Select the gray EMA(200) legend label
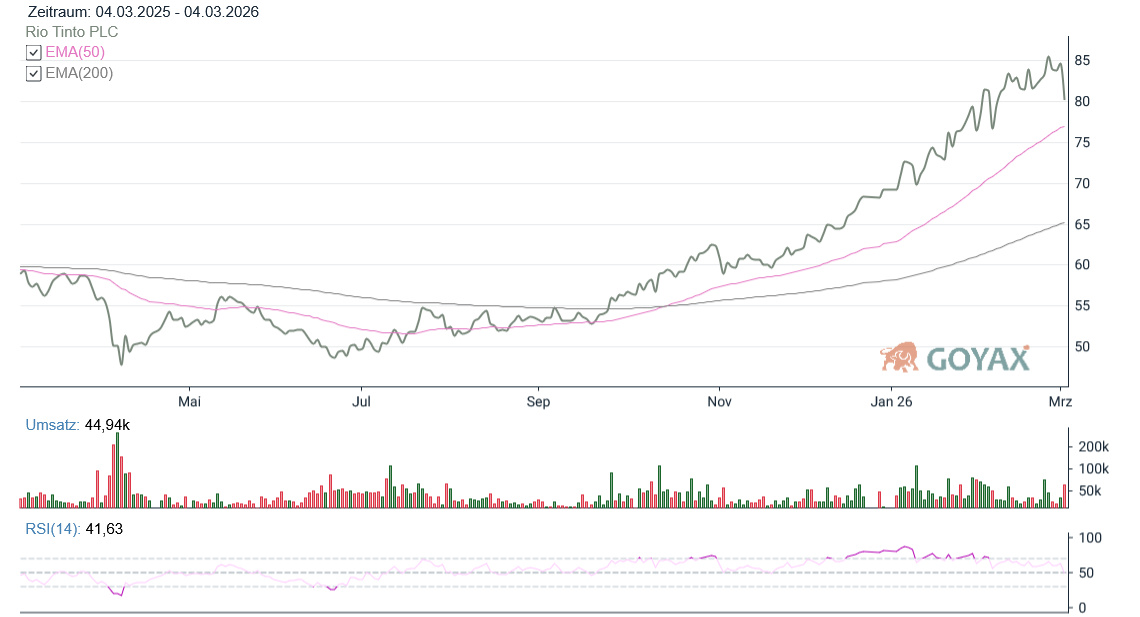 point(79,73)
